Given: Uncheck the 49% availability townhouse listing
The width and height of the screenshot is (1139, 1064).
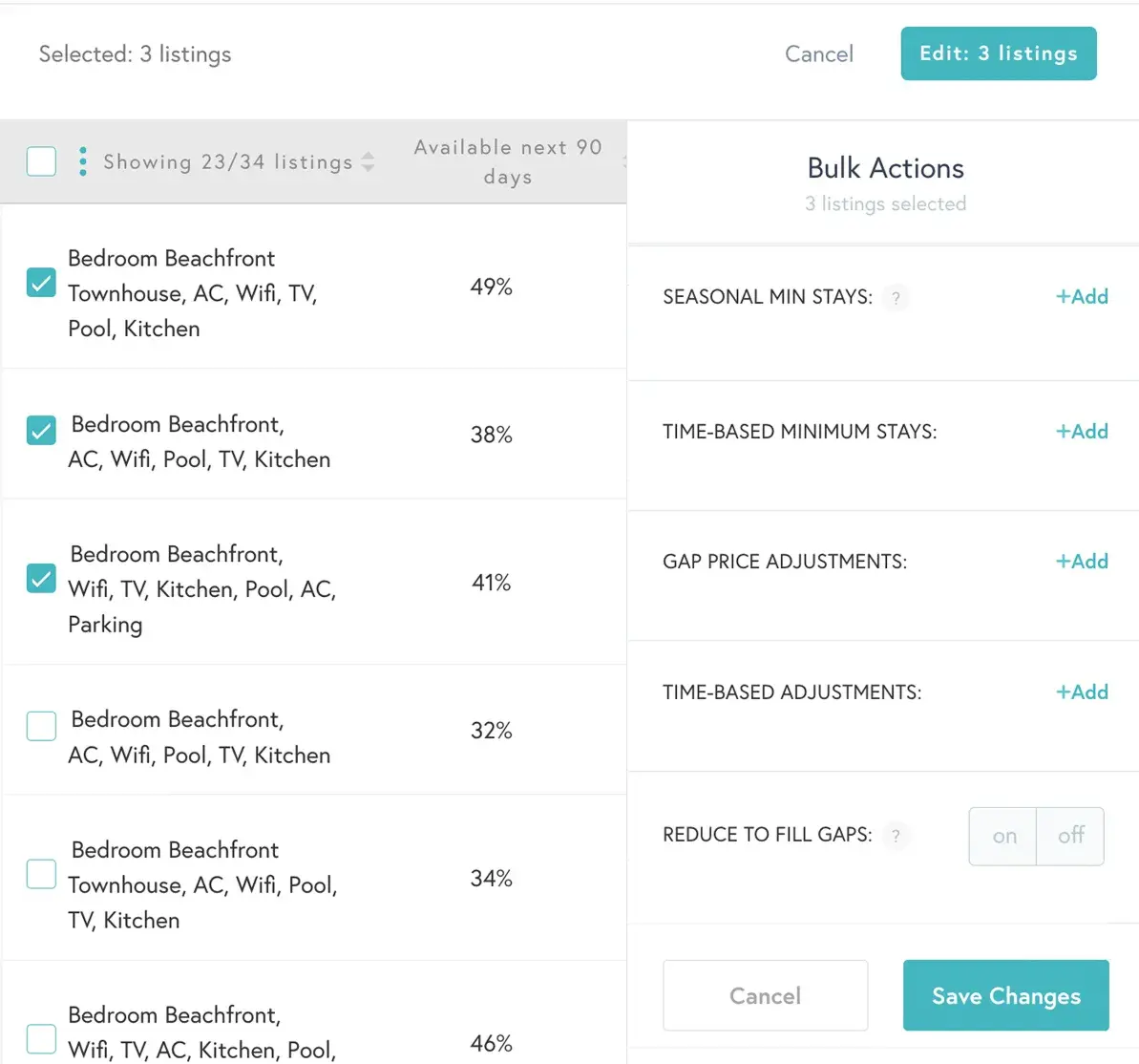Looking at the screenshot, I should [41, 283].
